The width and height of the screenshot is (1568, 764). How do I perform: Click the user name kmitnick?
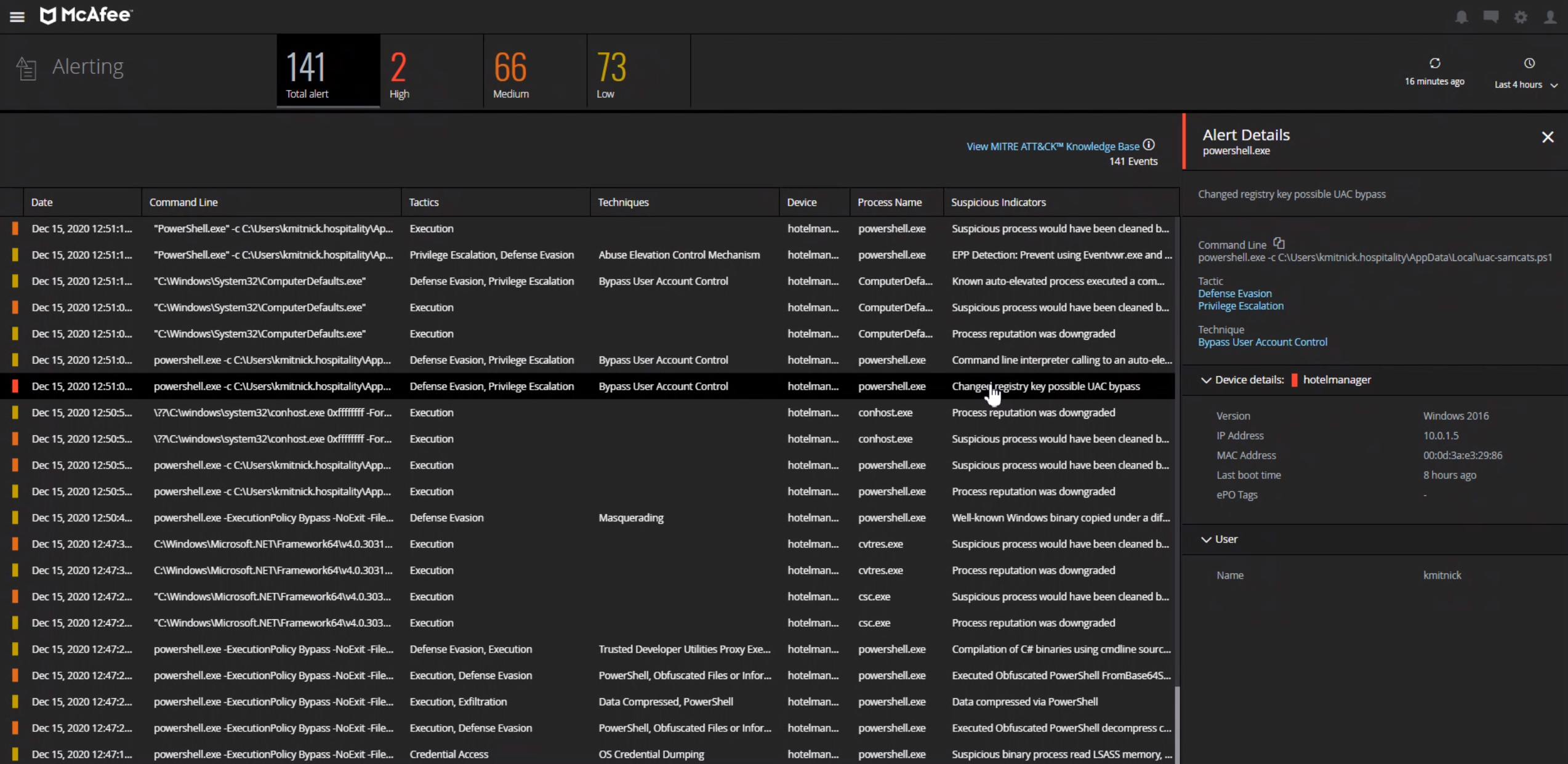click(x=1442, y=575)
